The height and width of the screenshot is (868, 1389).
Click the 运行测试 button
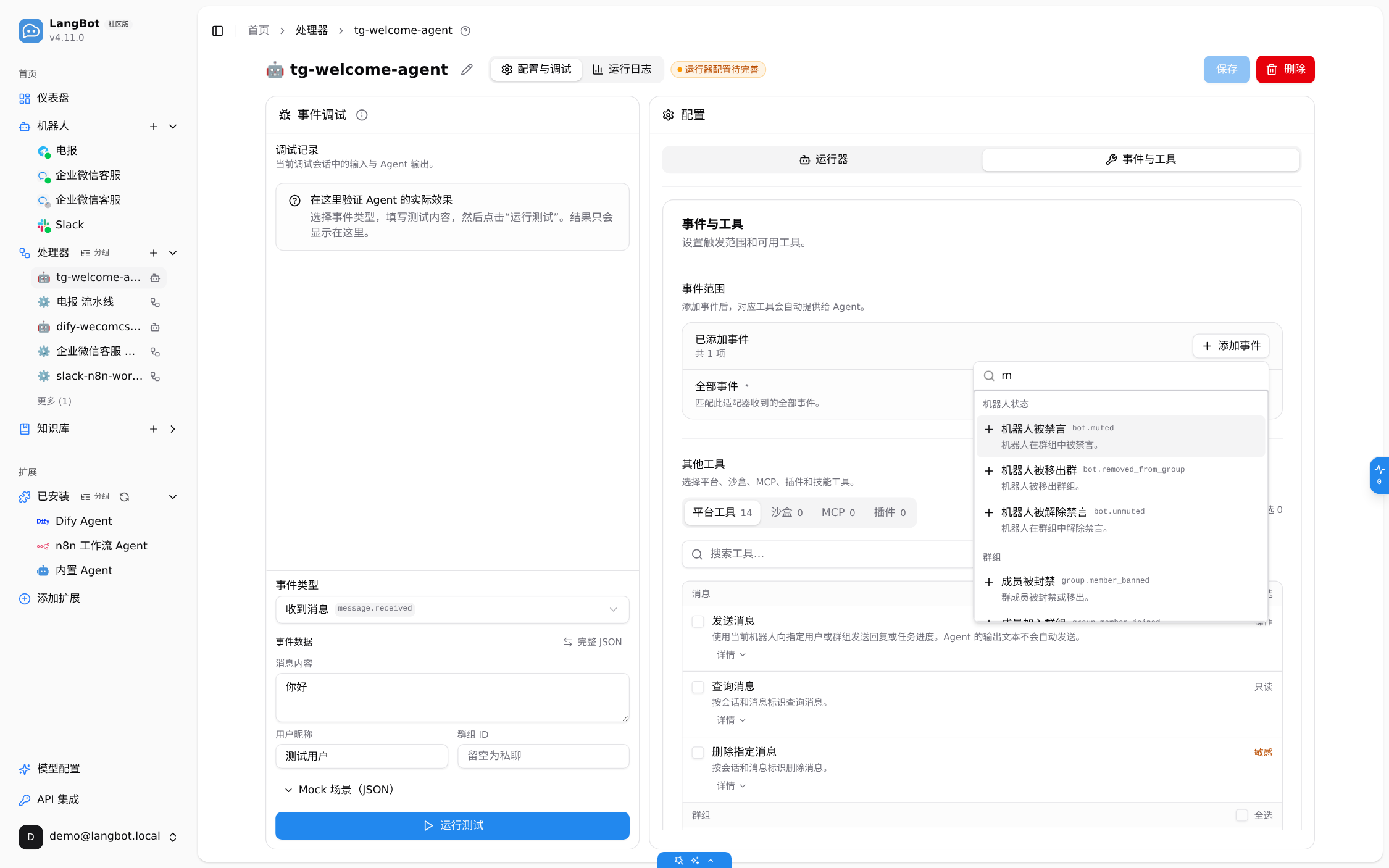pos(453,826)
